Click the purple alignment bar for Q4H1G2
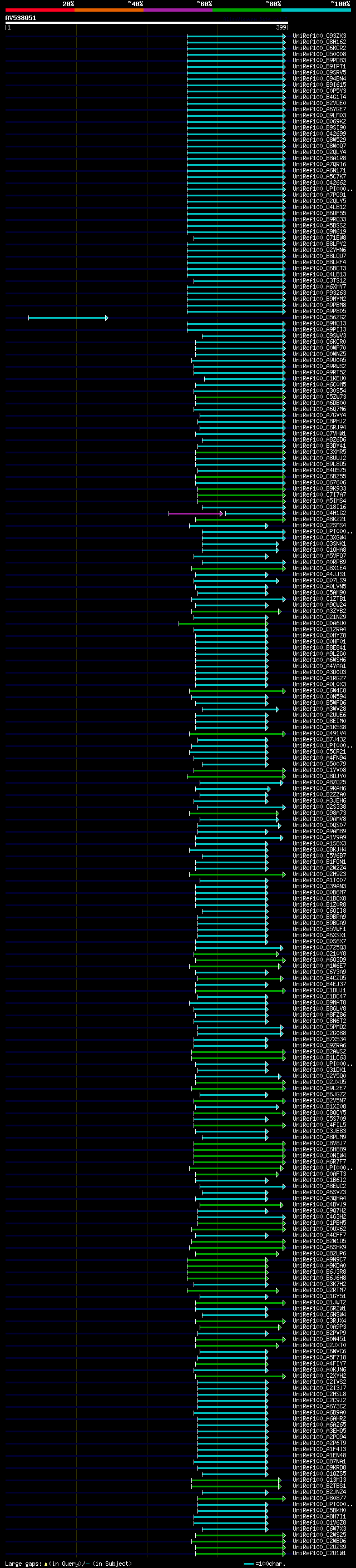Screen dimensions: 356x1568 (x=196, y=514)
